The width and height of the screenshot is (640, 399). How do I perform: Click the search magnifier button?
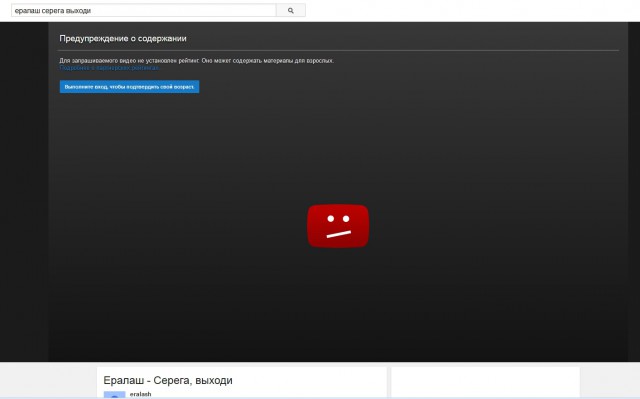pos(291,11)
